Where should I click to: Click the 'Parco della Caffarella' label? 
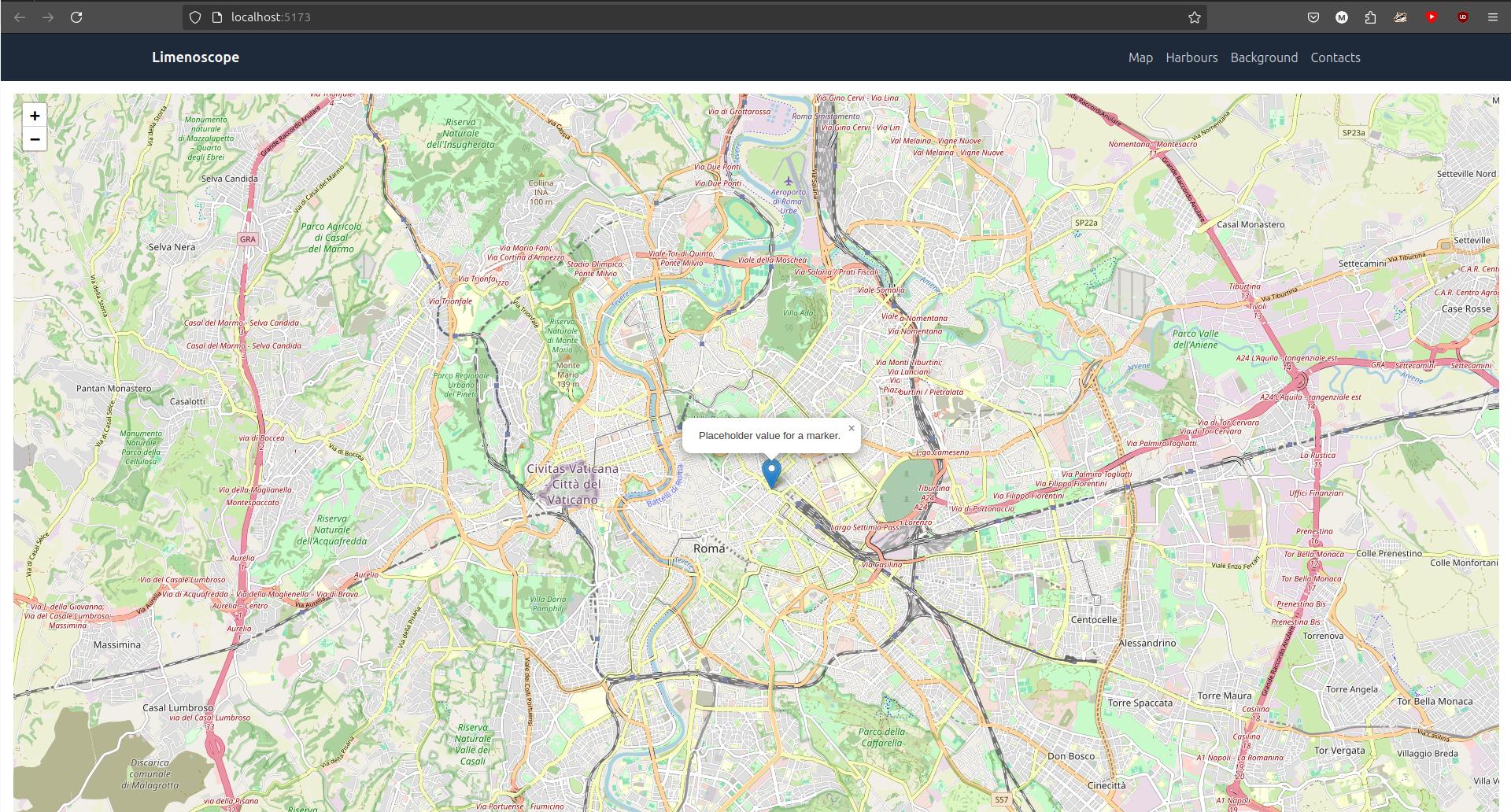tap(881, 737)
